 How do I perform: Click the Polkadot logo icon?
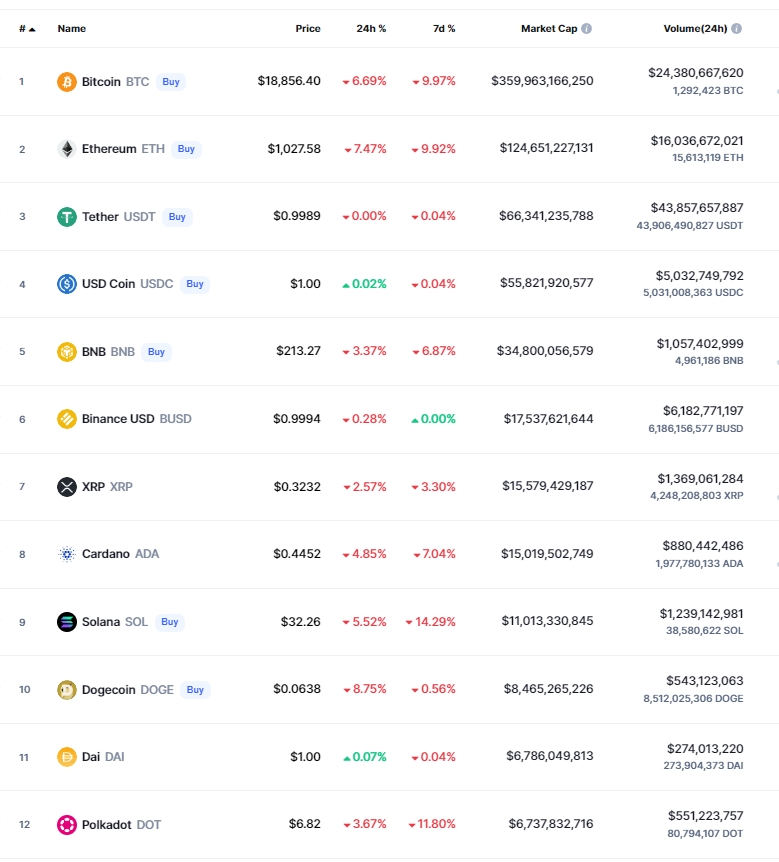(67, 825)
